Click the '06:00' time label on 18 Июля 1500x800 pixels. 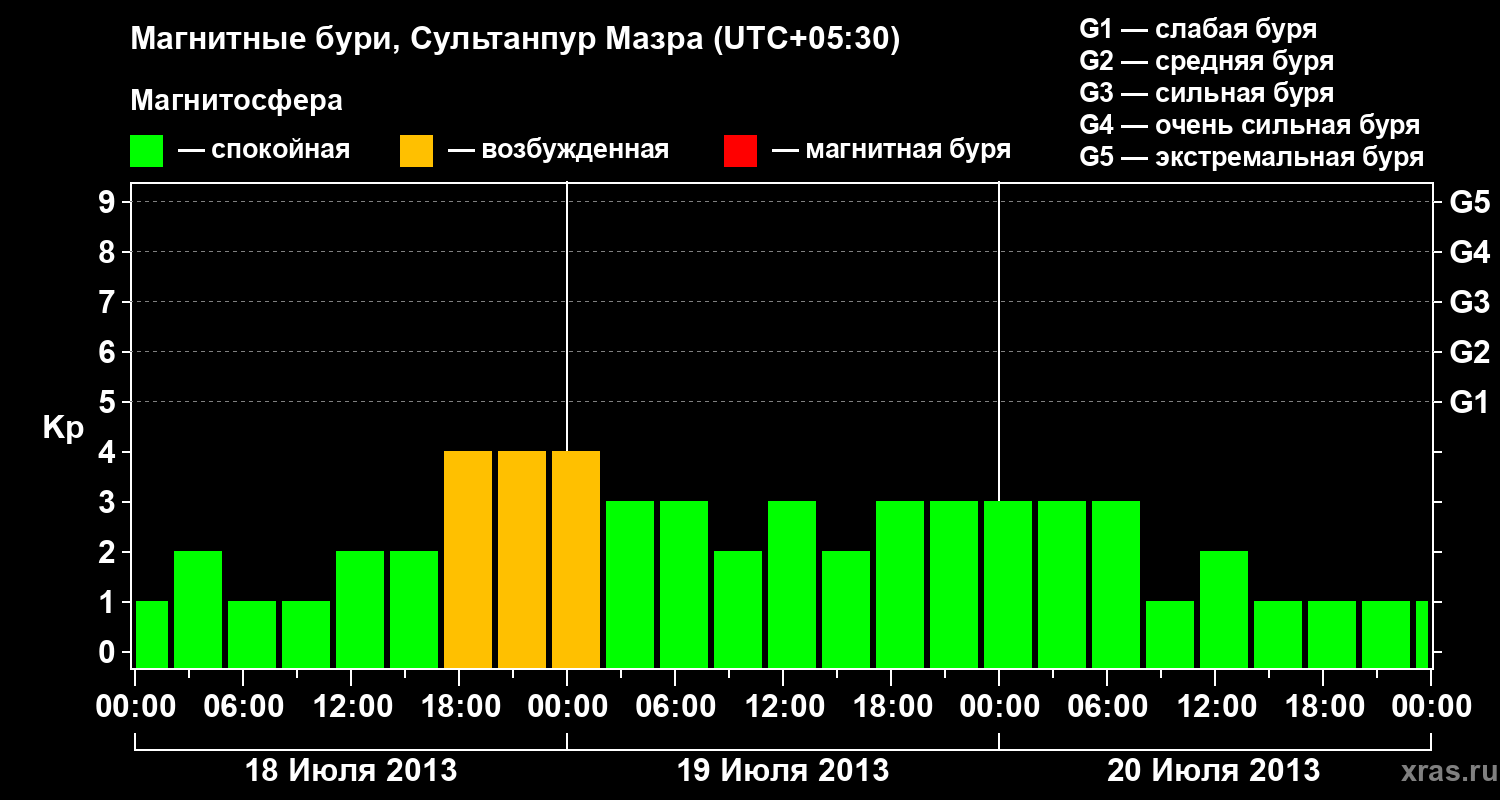[243, 707]
